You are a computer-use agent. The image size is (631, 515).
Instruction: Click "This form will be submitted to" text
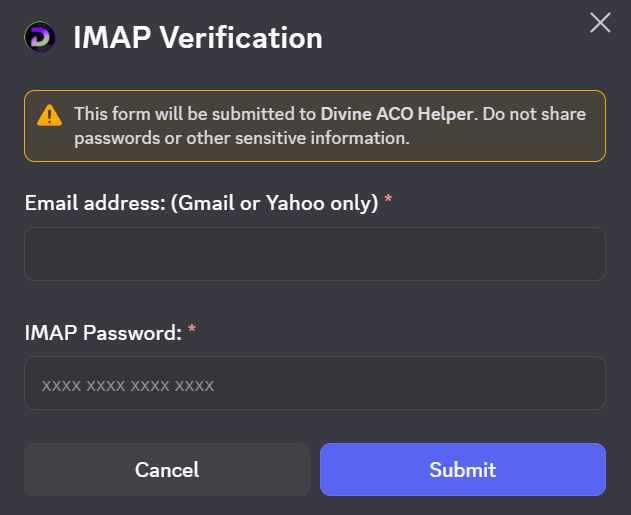(x=195, y=114)
